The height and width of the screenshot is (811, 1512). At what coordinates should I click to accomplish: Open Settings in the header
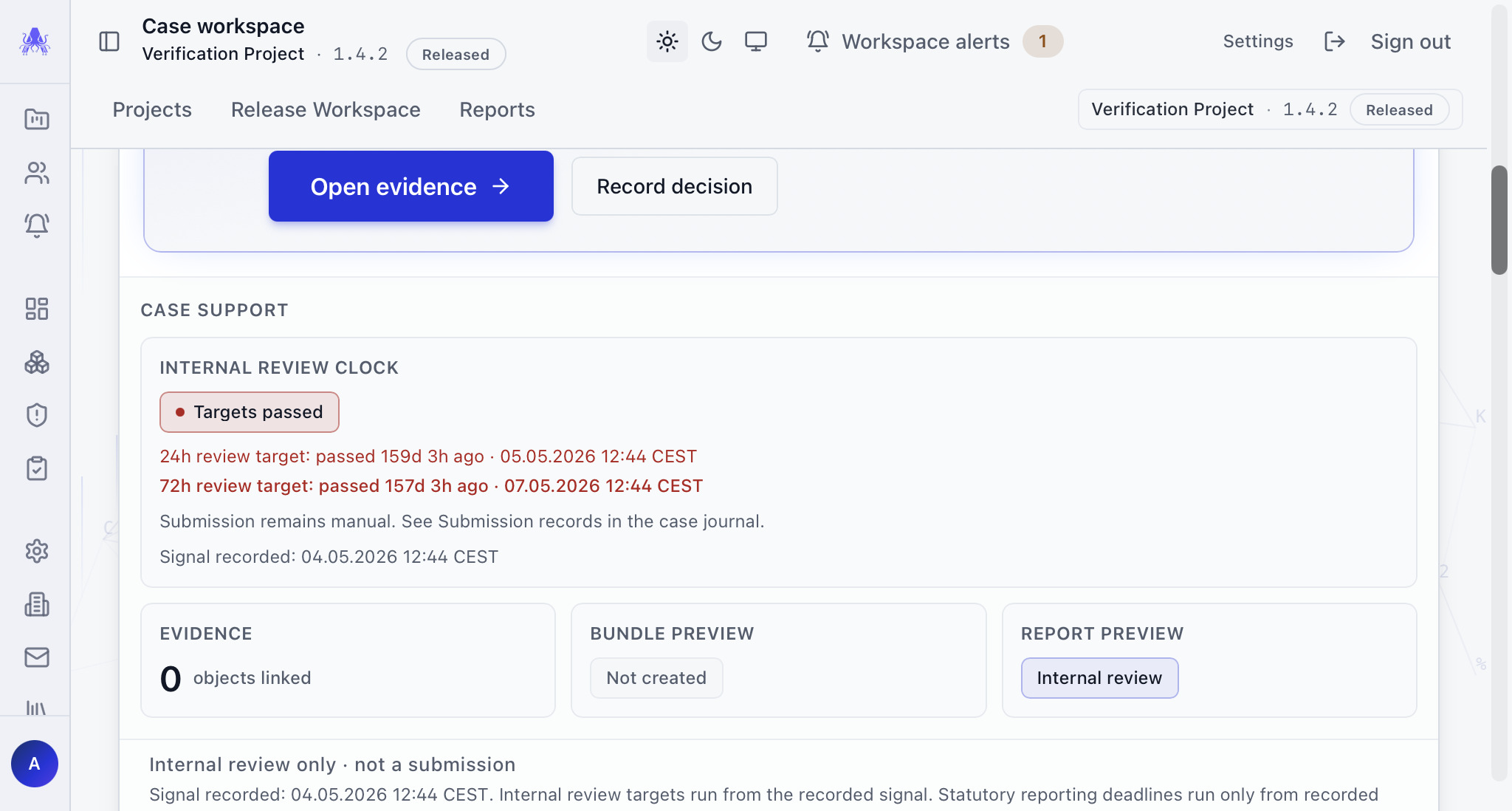[1258, 41]
